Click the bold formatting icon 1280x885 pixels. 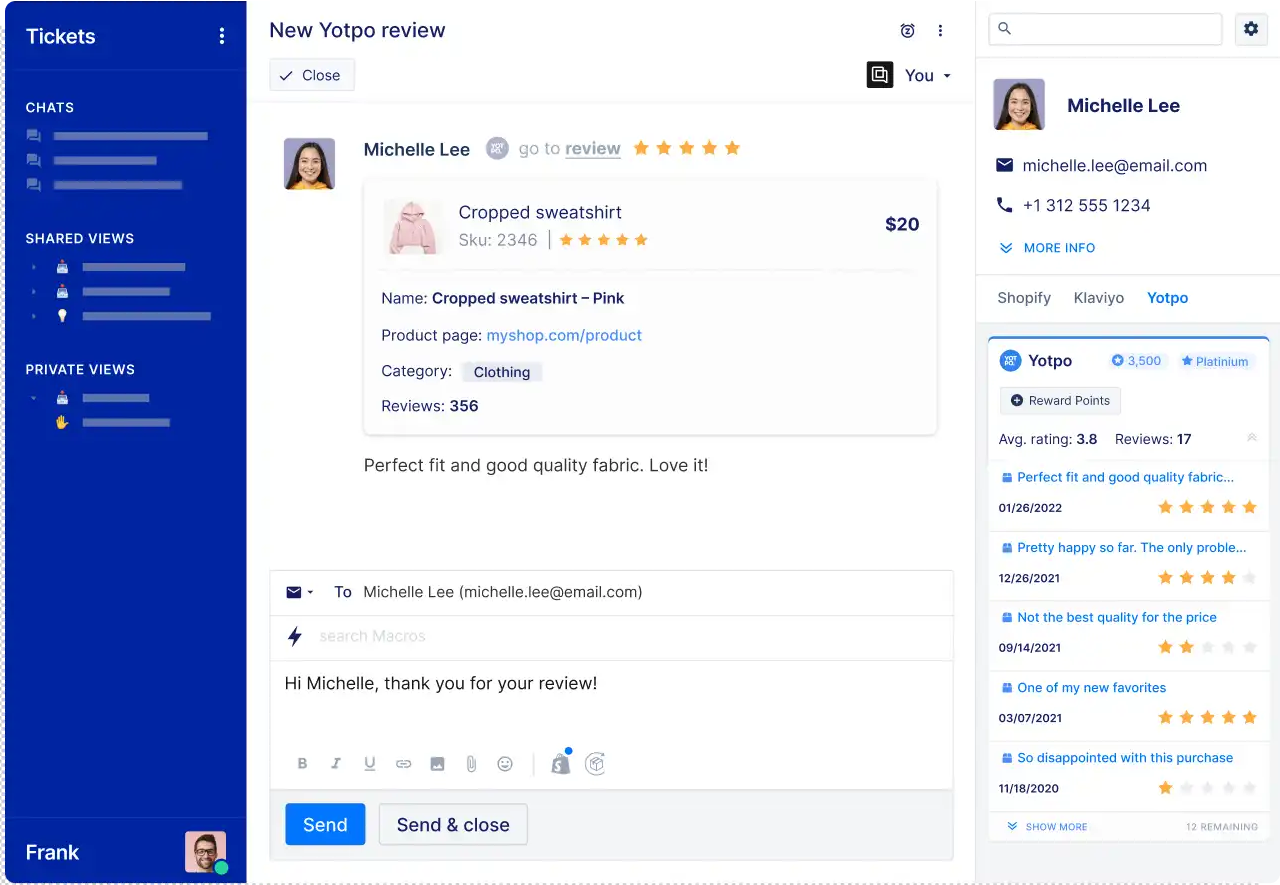click(x=302, y=764)
